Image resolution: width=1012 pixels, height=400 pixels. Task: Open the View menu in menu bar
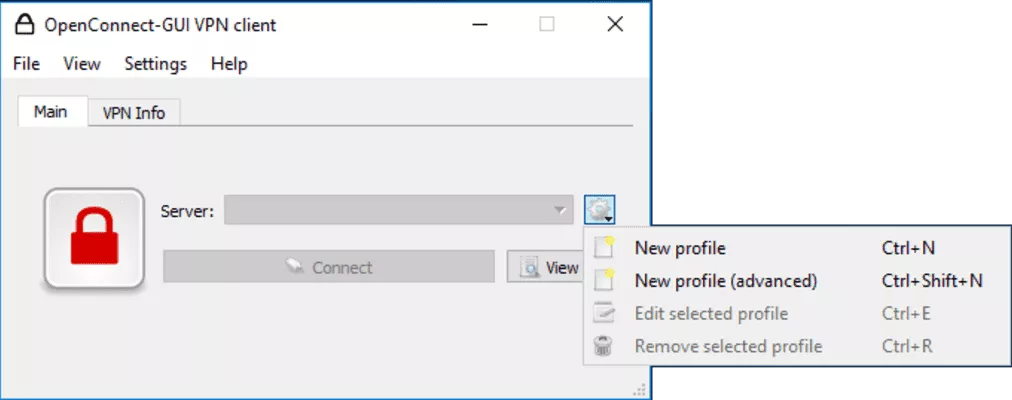pyautogui.click(x=82, y=64)
